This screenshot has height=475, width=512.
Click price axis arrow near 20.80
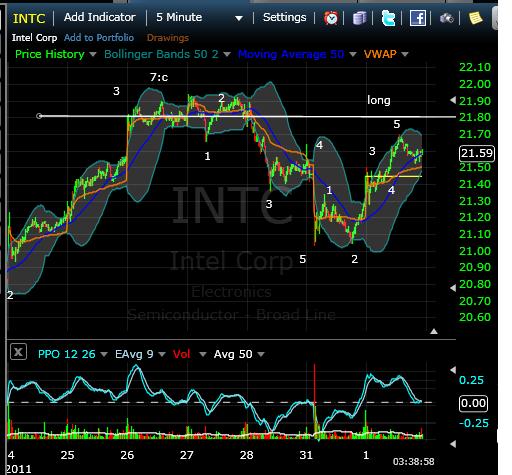(453, 288)
